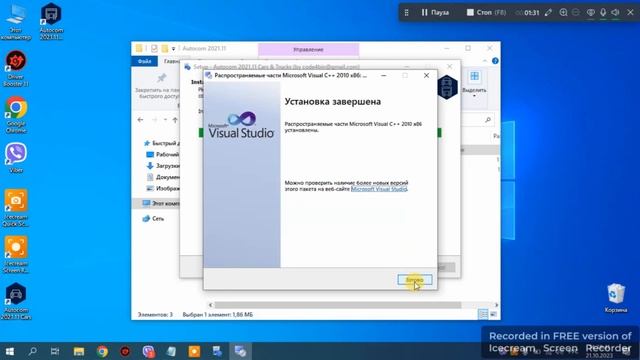Switch Explorer to details view icon
This screenshot has height=360, width=640.
coord(483,314)
